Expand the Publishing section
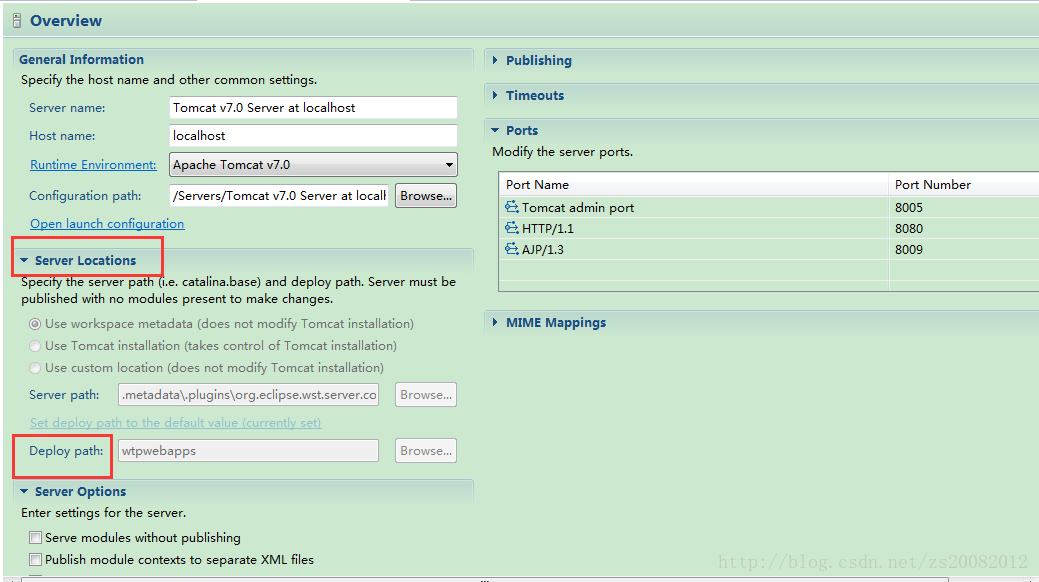 point(495,60)
